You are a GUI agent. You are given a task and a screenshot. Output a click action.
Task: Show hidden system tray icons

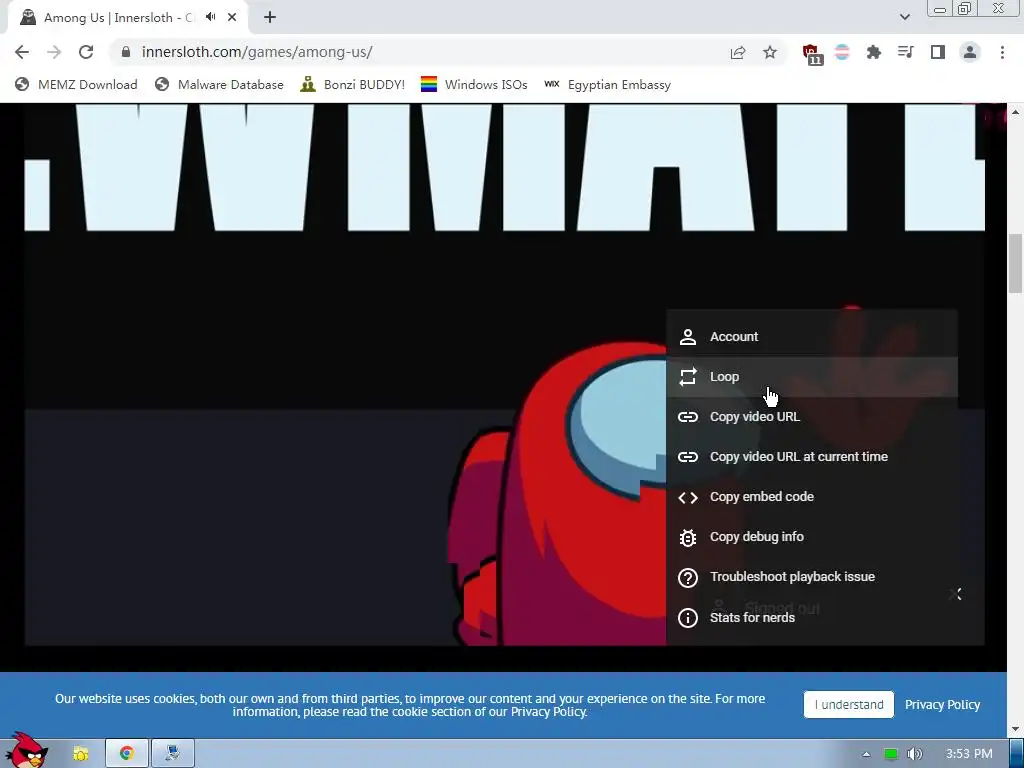(866, 754)
